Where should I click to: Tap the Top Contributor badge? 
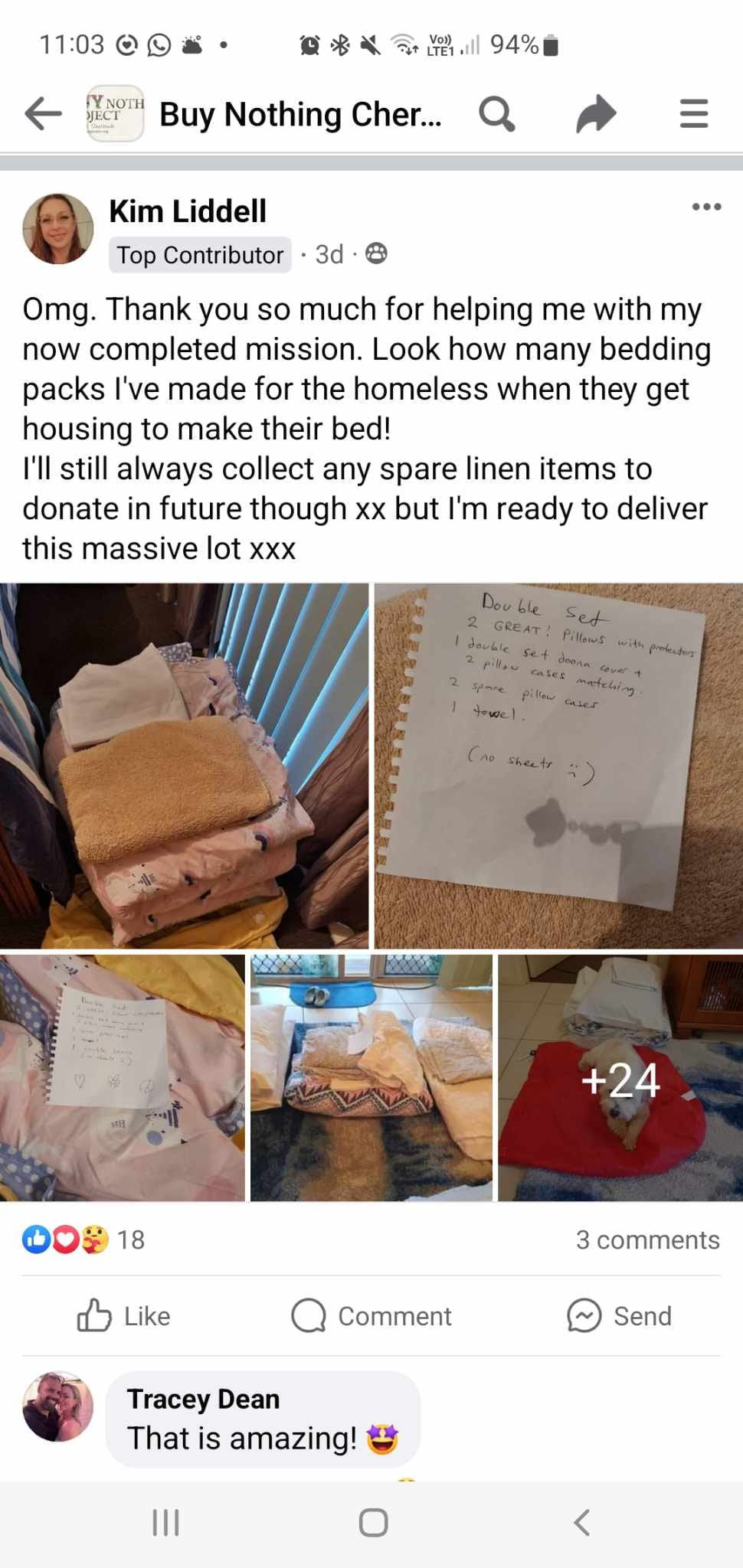click(x=200, y=255)
